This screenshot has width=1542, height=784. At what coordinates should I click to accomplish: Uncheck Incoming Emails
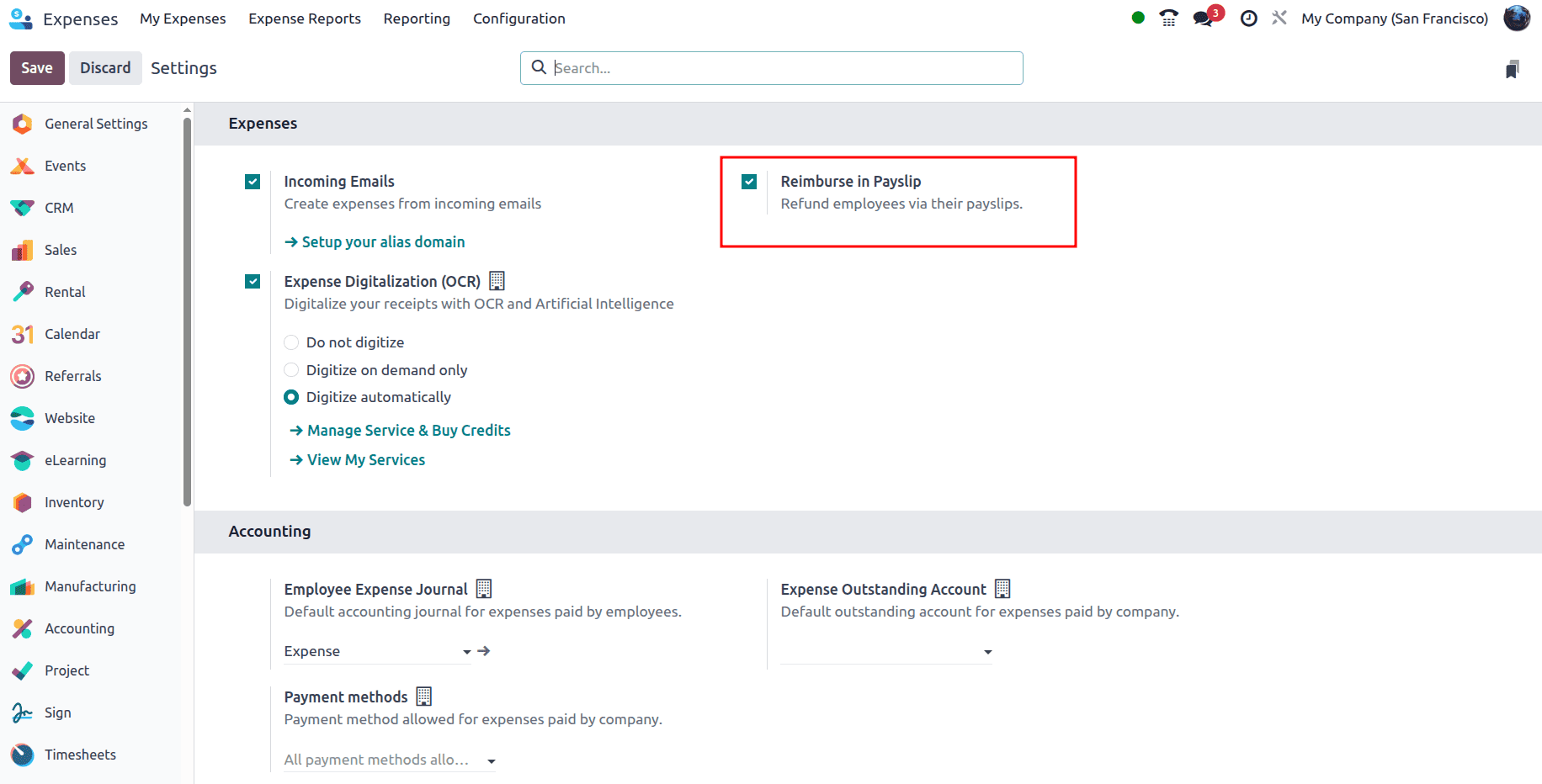252,181
